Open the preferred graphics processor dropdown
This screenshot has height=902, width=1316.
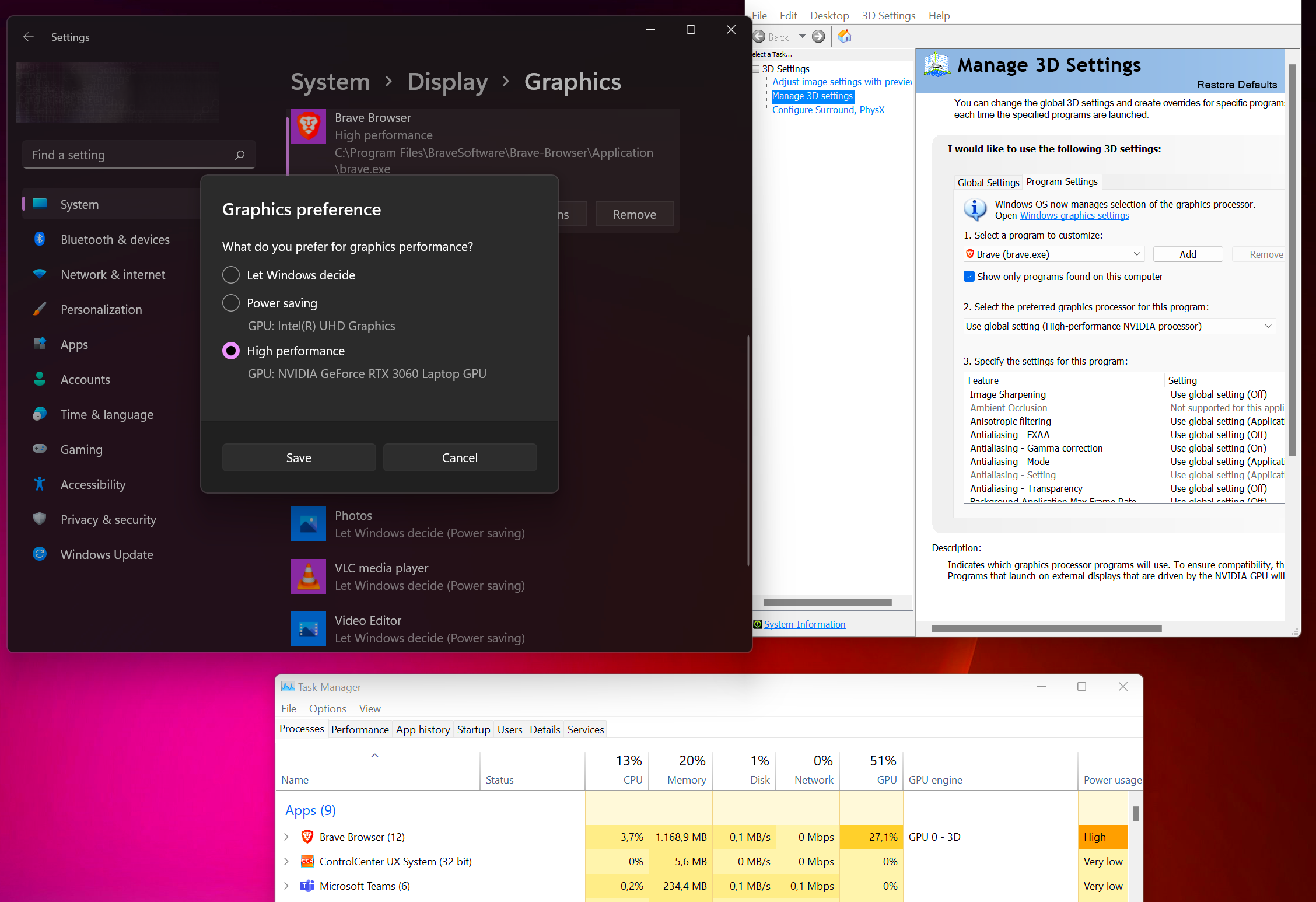[x=1119, y=326]
